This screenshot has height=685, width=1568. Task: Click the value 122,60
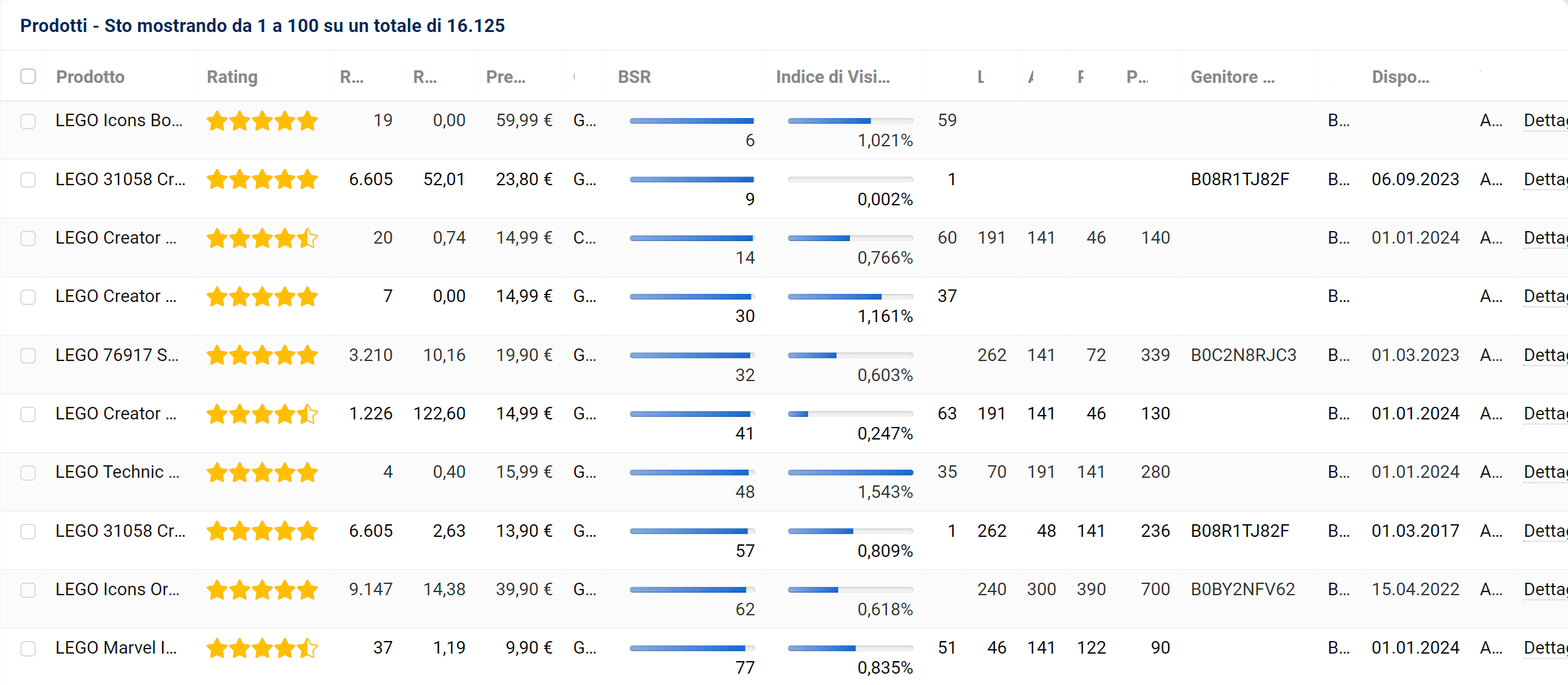(x=439, y=414)
